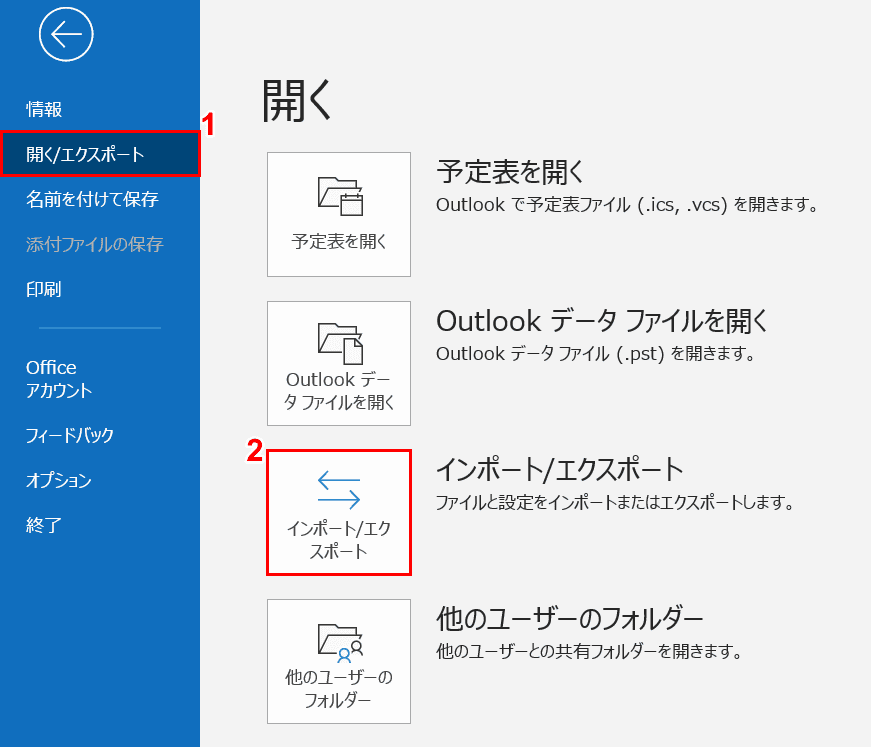
Task: Click the インポート/エクスポート heading text
Action: tap(560, 469)
